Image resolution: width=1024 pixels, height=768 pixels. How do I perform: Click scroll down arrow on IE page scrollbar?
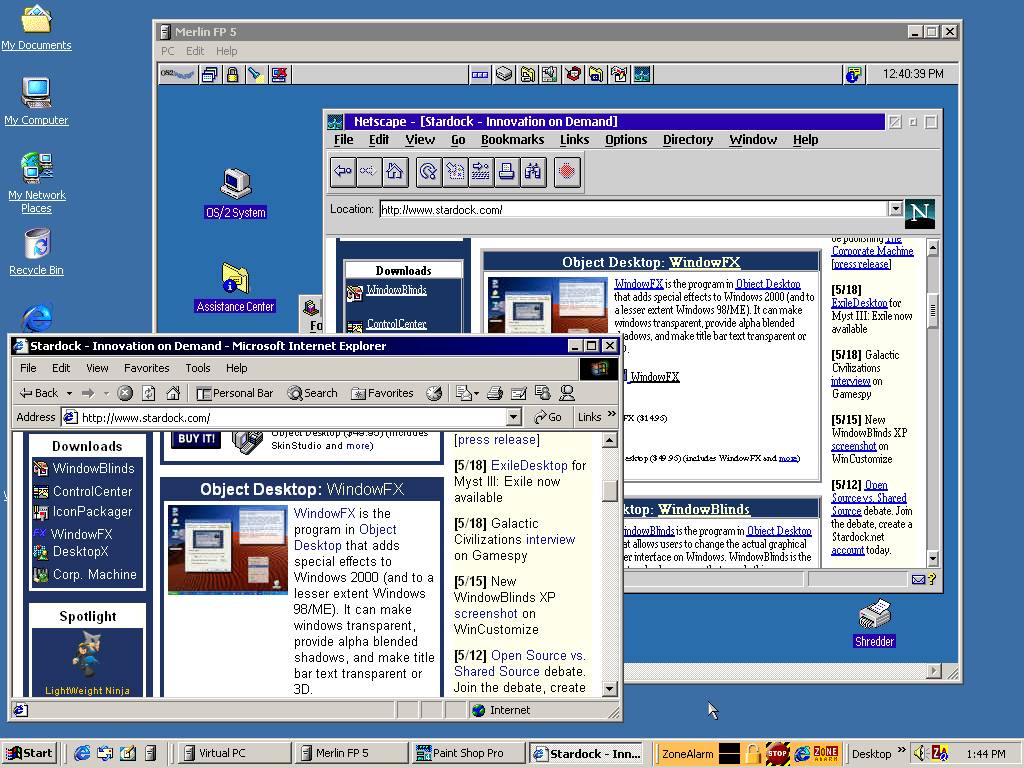(x=609, y=688)
